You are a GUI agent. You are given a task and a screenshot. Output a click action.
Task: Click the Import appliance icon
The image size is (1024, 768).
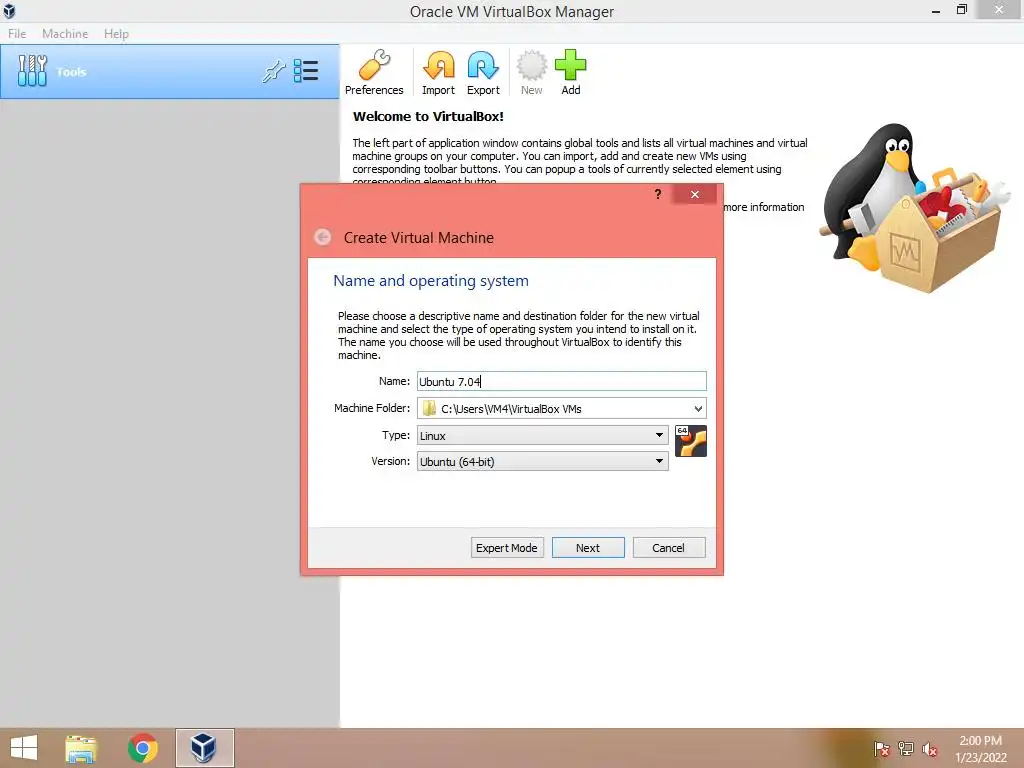pos(438,72)
